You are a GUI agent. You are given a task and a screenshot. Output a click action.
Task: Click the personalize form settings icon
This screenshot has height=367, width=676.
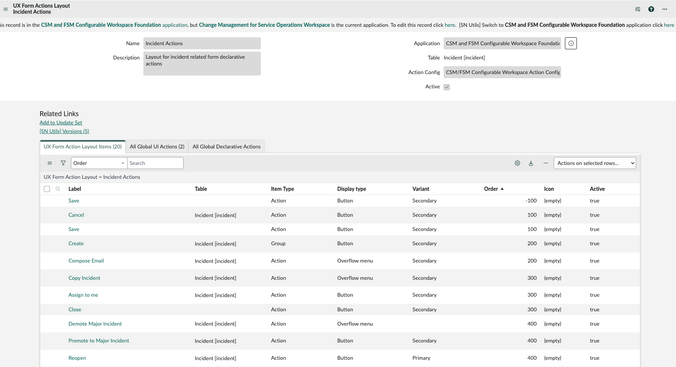click(x=638, y=9)
